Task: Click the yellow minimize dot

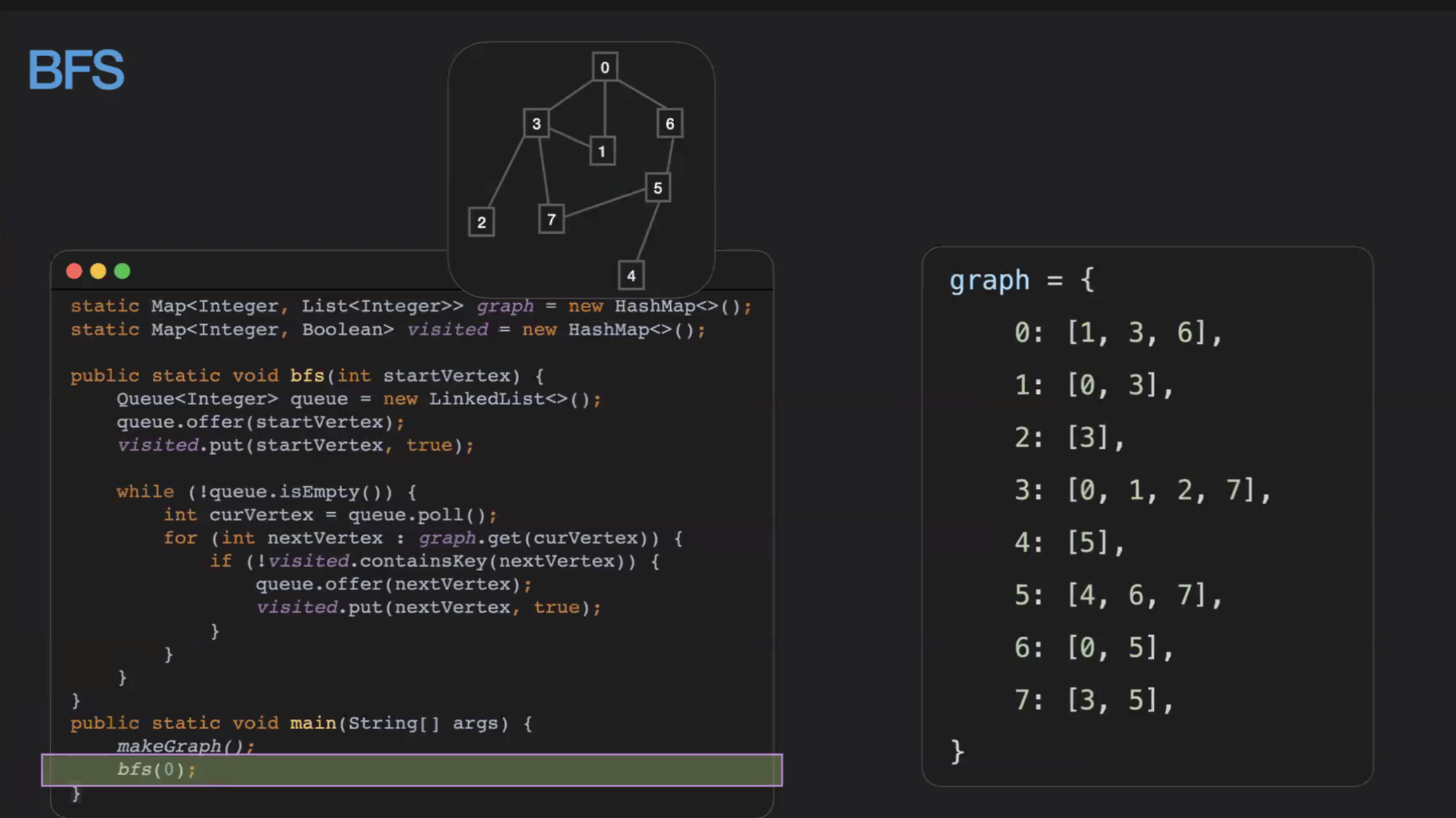Action: click(x=98, y=271)
